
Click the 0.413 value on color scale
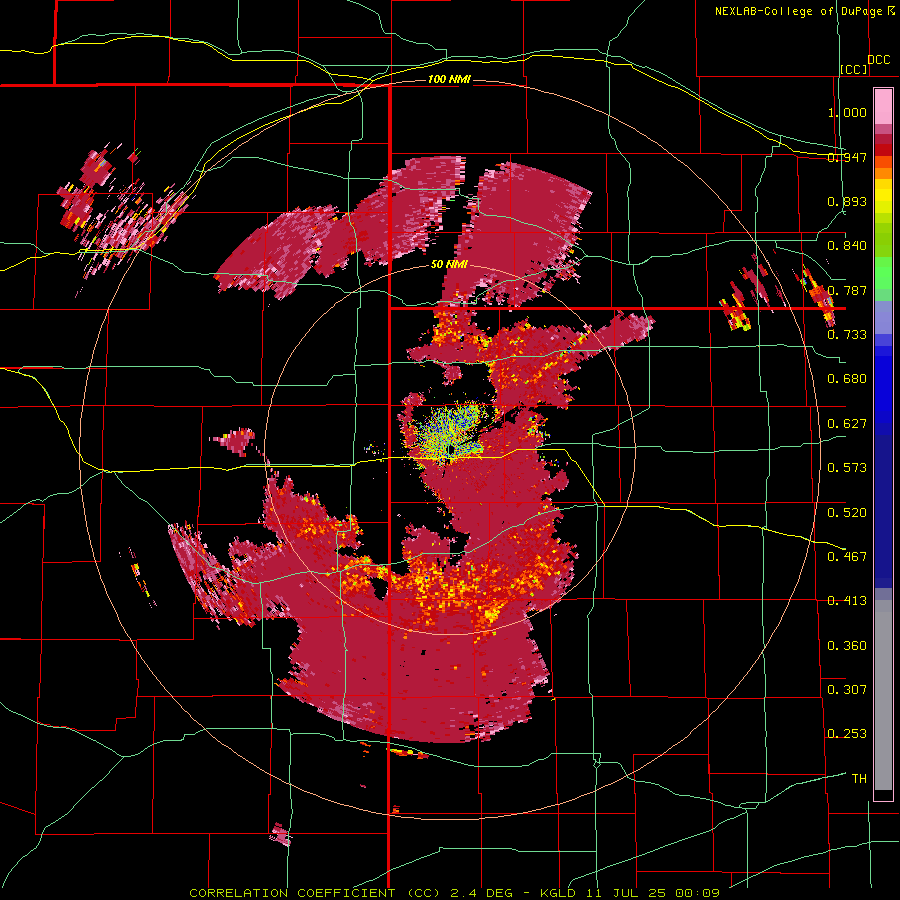coord(847,601)
